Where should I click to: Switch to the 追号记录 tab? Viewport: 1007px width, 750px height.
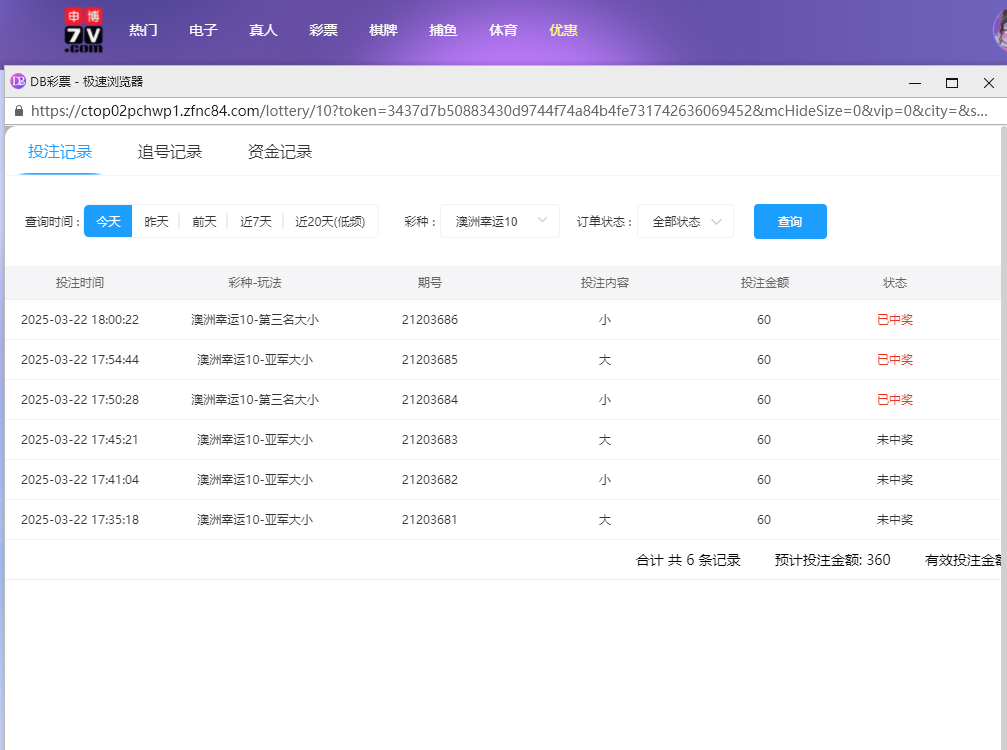pos(168,151)
